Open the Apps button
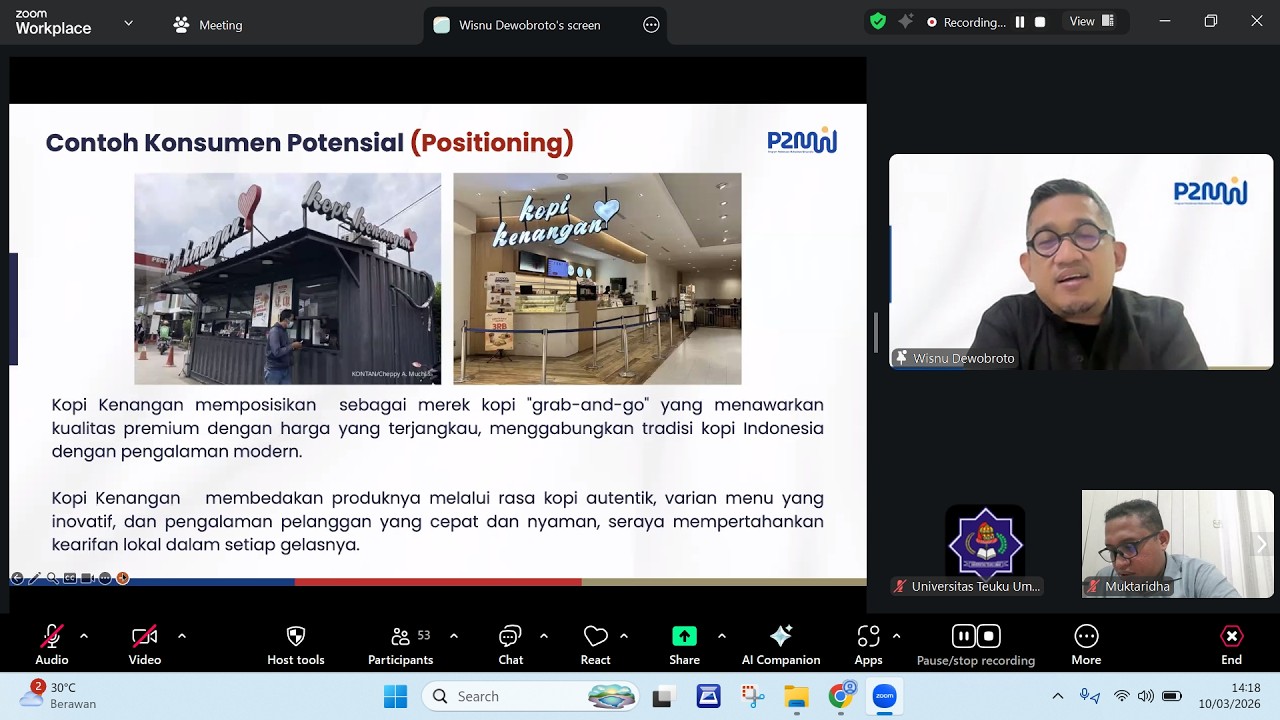The width and height of the screenshot is (1280, 720). 868,645
